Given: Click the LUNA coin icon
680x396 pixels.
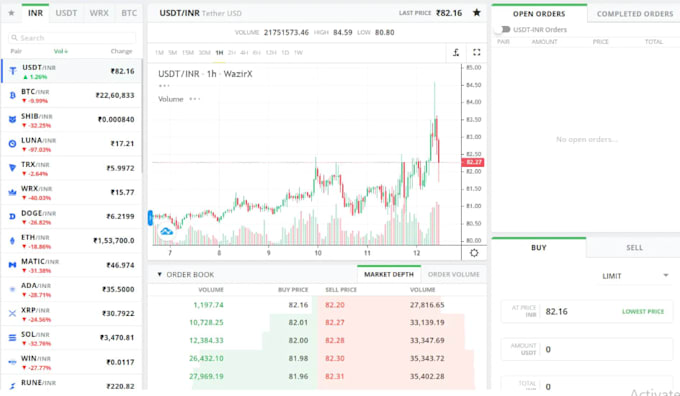Looking at the screenshot, I should click(x=13, y=144).
